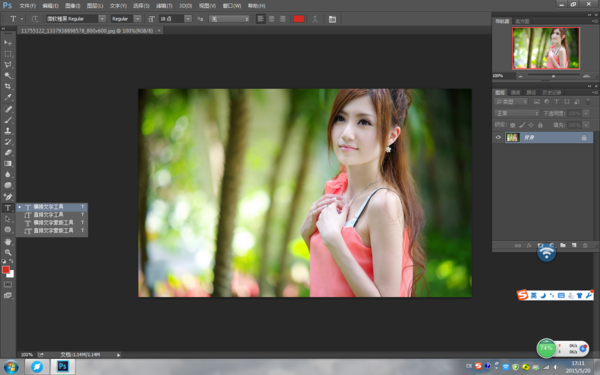The height and width of the screenshot is (375, 600).
Task: Toggle lock image pixels brush icon
Action: pyautogui.click(x=522, y=125)
